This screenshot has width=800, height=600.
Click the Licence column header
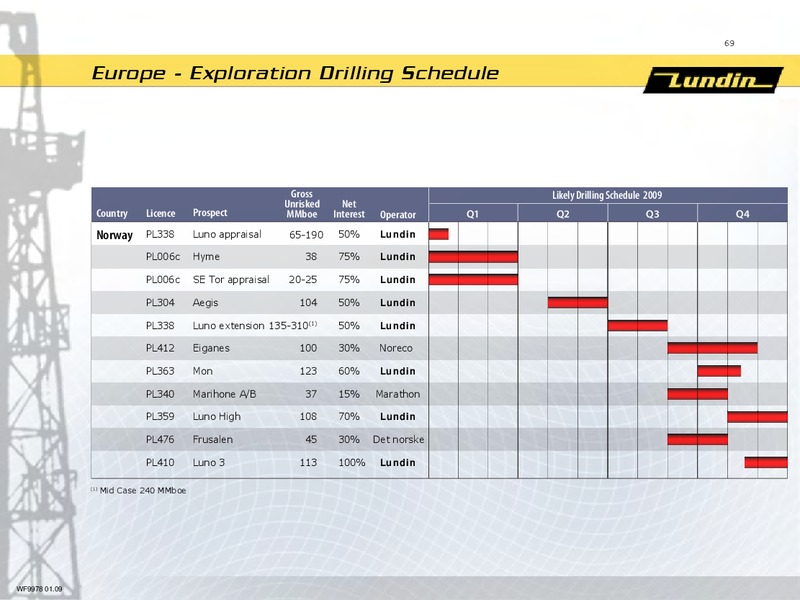point(161,213)
